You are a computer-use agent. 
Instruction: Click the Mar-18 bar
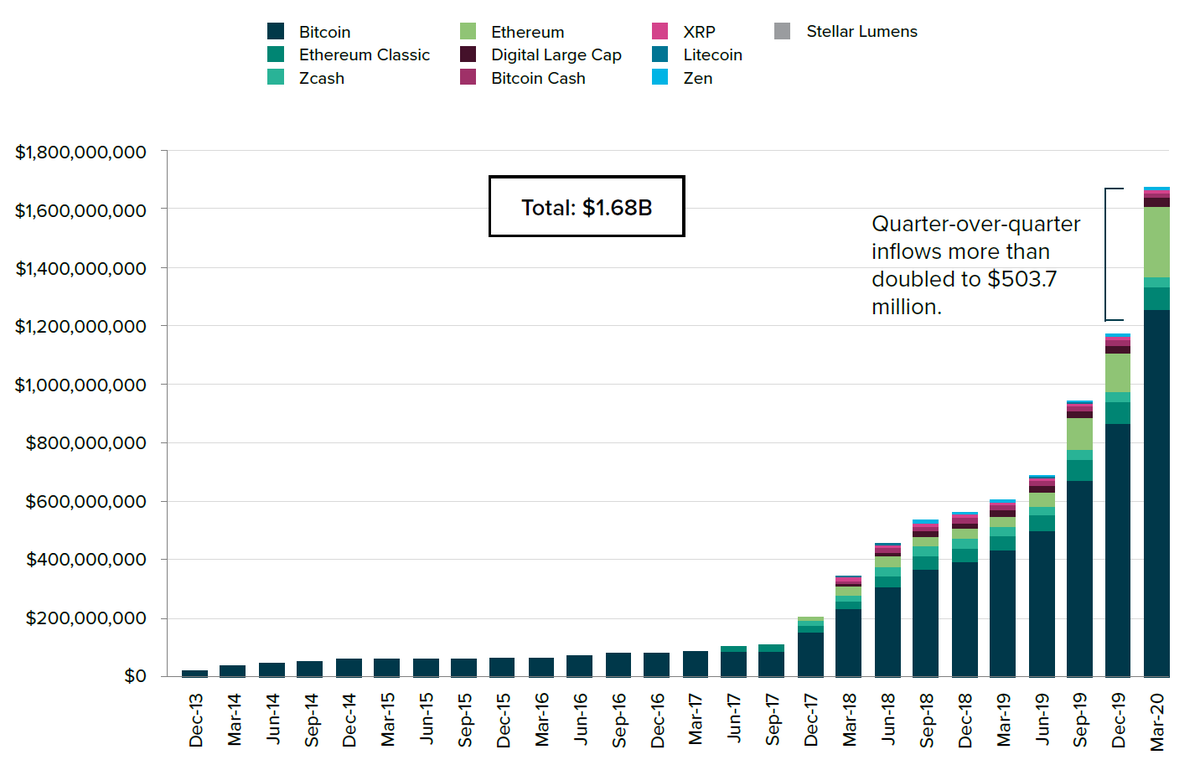[x=849, y=626]
